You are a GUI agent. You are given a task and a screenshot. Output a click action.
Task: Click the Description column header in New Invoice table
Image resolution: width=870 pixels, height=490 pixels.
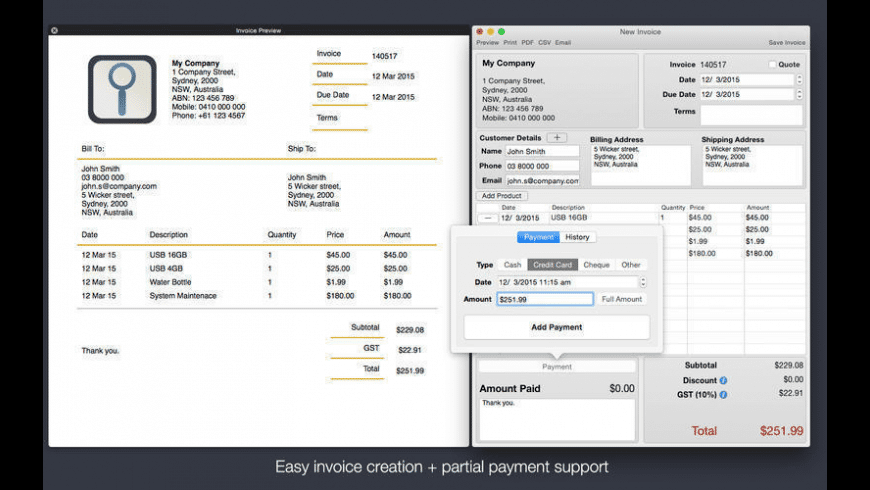tap(568, 208)
